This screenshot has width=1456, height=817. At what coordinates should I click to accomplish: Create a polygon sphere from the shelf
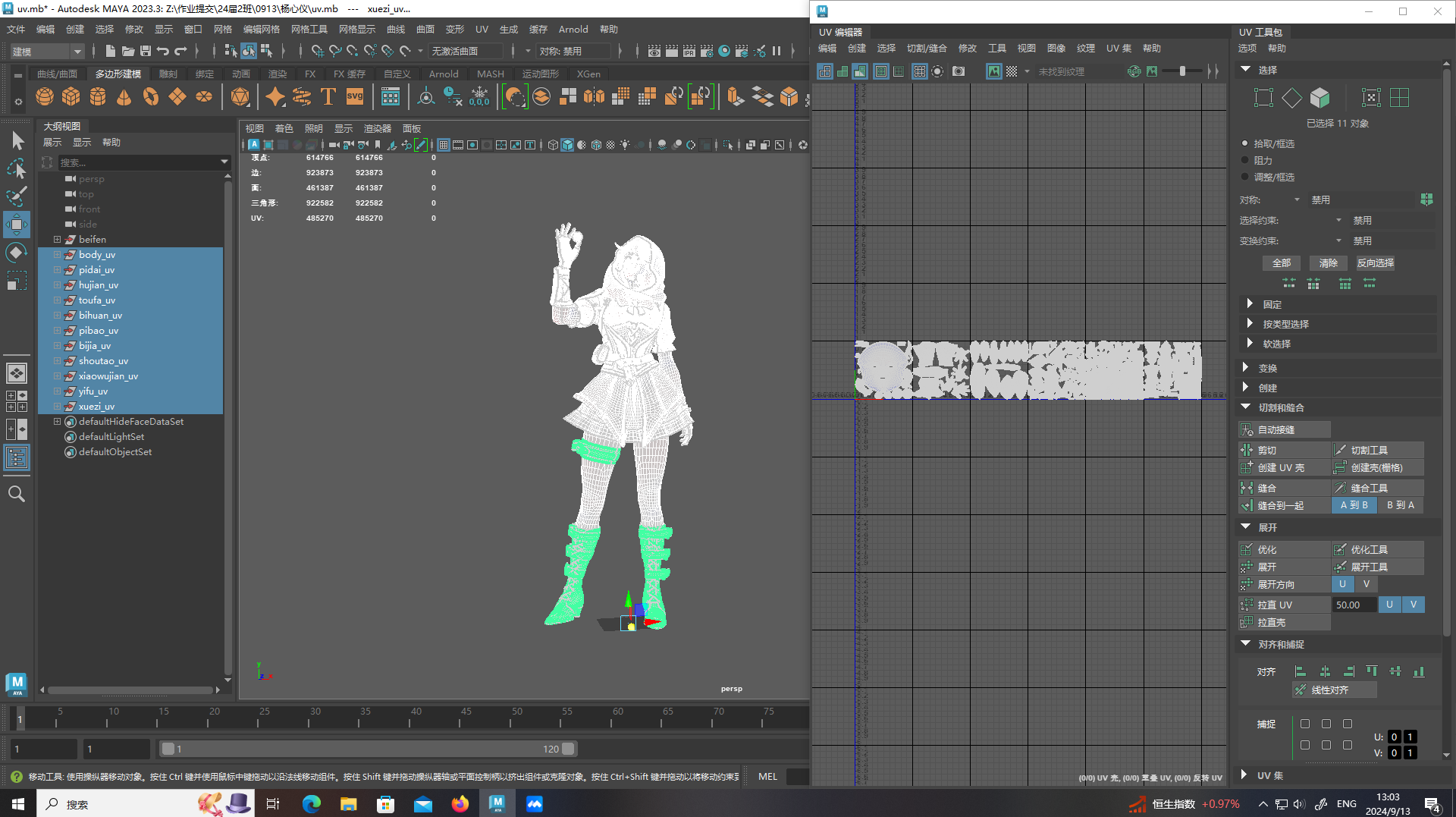45,96
